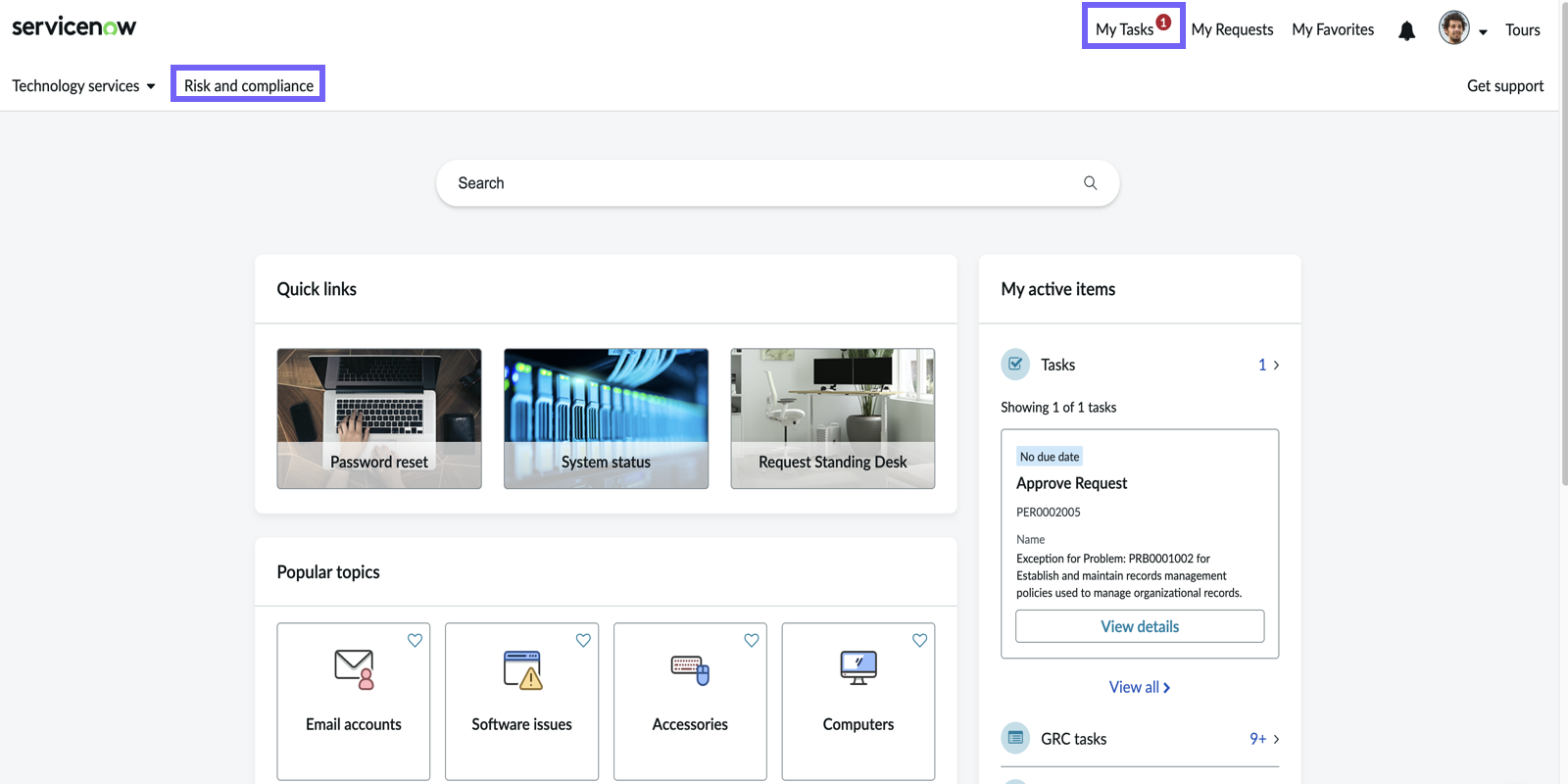Viewport: 1568px width, 784px height.
Task: Expand the Tasks row chevron
Action: pyautogui.click(x=1276, y=365)
